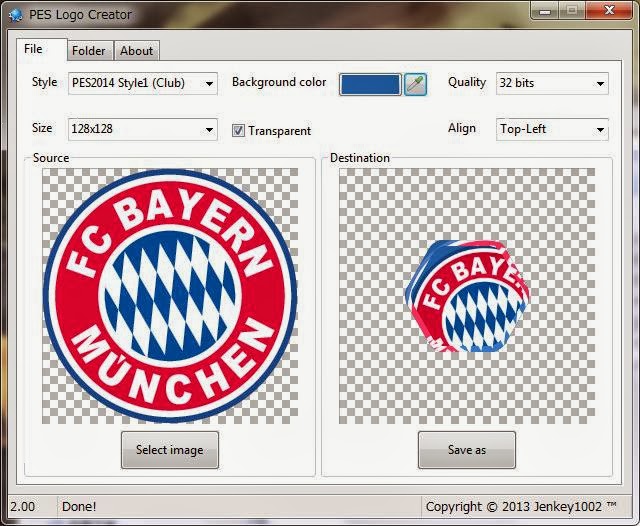640x526 pixels.
Task: Click the 'Background color' label
Action: pyautogui.click(x=279, y=82)
